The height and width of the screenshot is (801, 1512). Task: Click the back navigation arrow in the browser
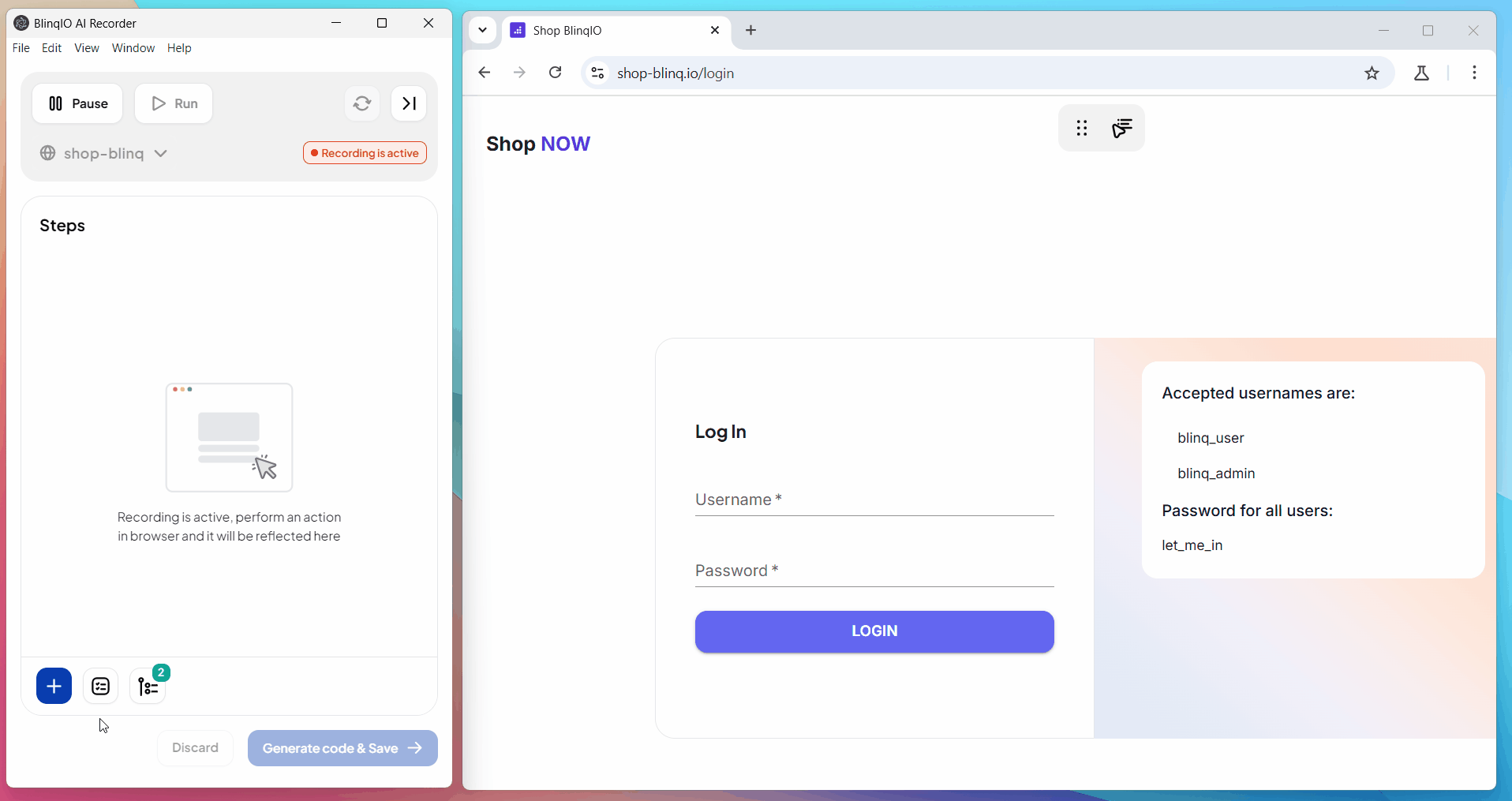coord(484,73)
